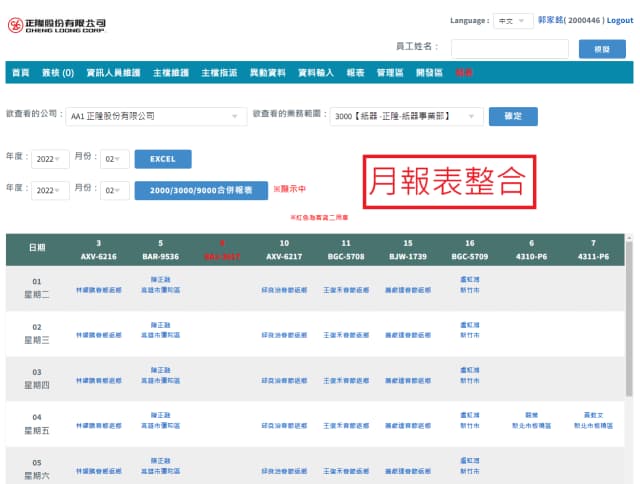The width and height of the screenshot is (640, 484).
Task: Click the EXCEL export button
Action: click(163, 159)
